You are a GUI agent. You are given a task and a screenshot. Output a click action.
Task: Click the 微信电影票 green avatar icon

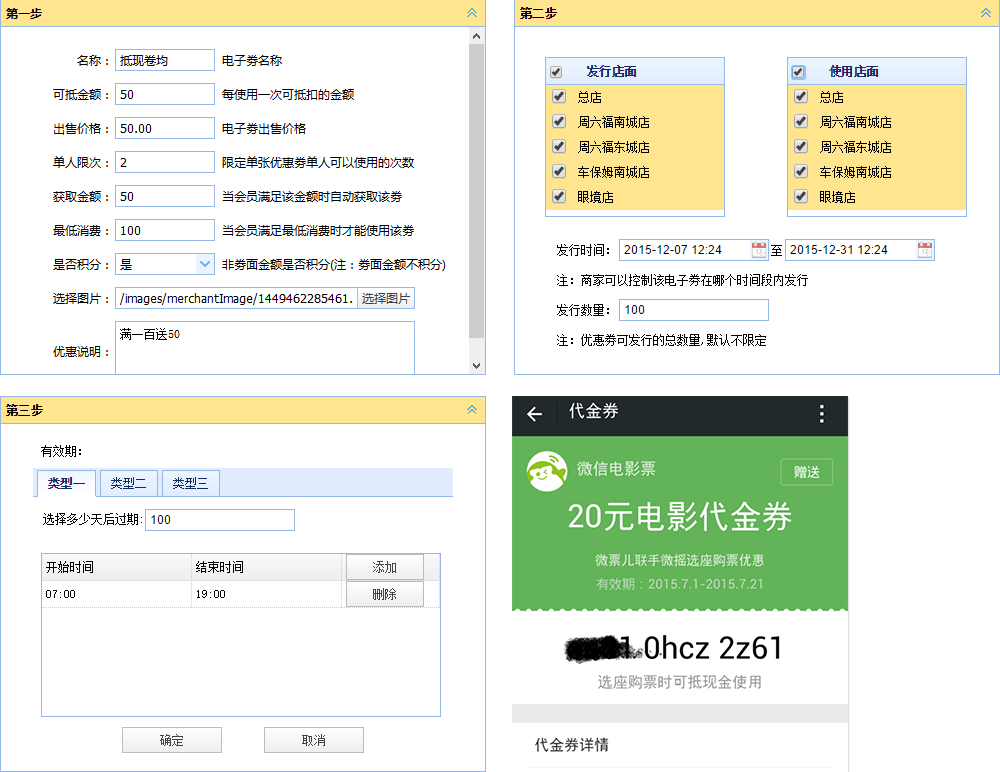[546, 472]
